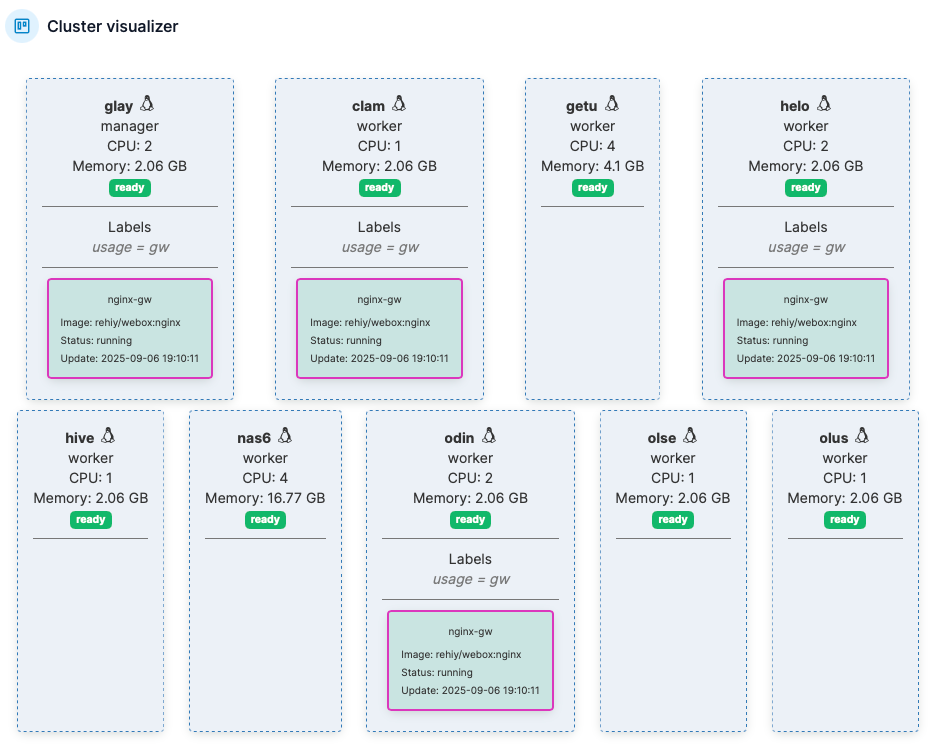Select the hive node name

point(80,438)
